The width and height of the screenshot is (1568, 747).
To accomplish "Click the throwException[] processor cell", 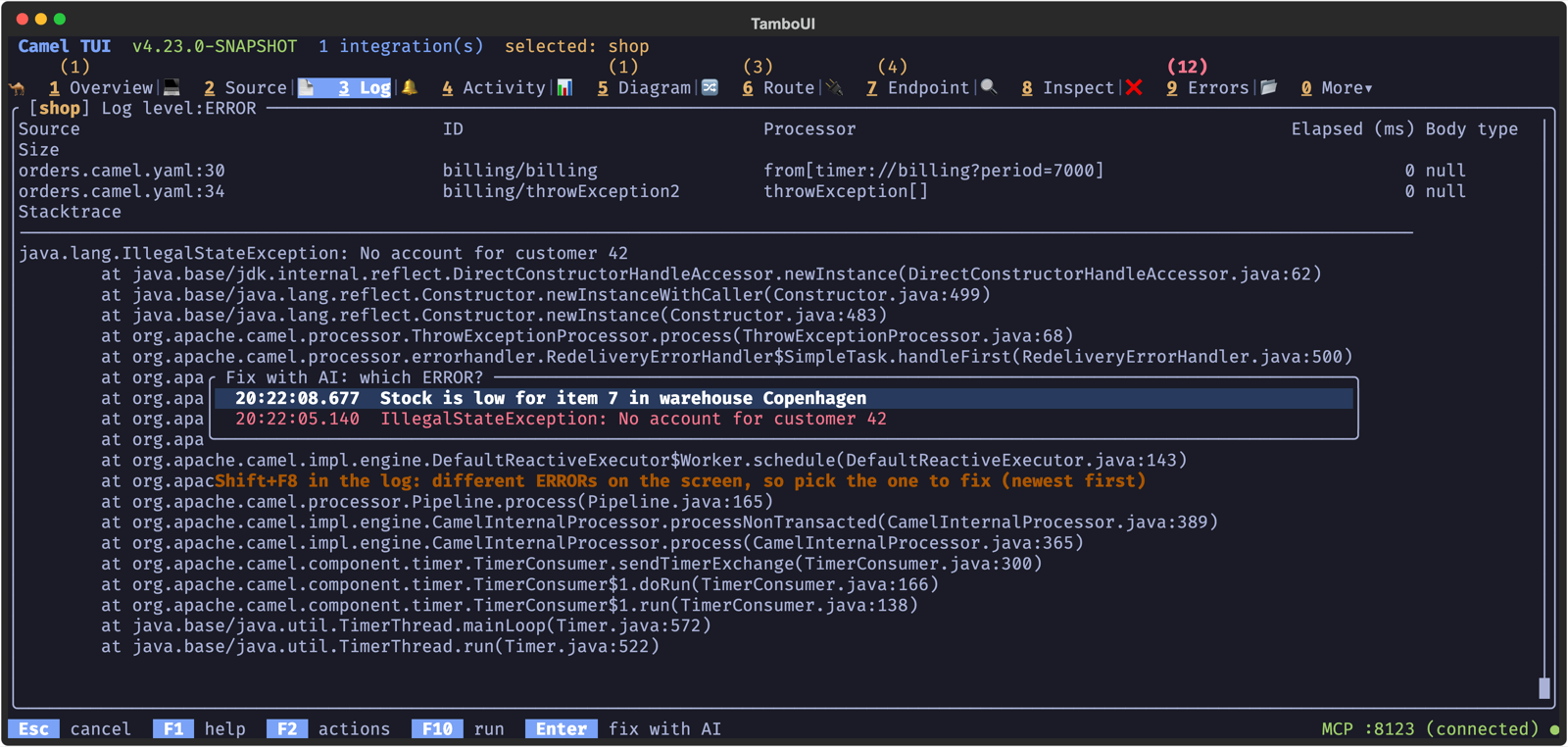I will point(846,191).
